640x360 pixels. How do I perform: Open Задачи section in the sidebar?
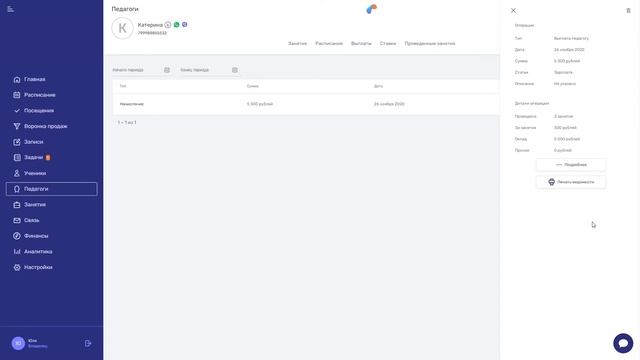(33, 158)
